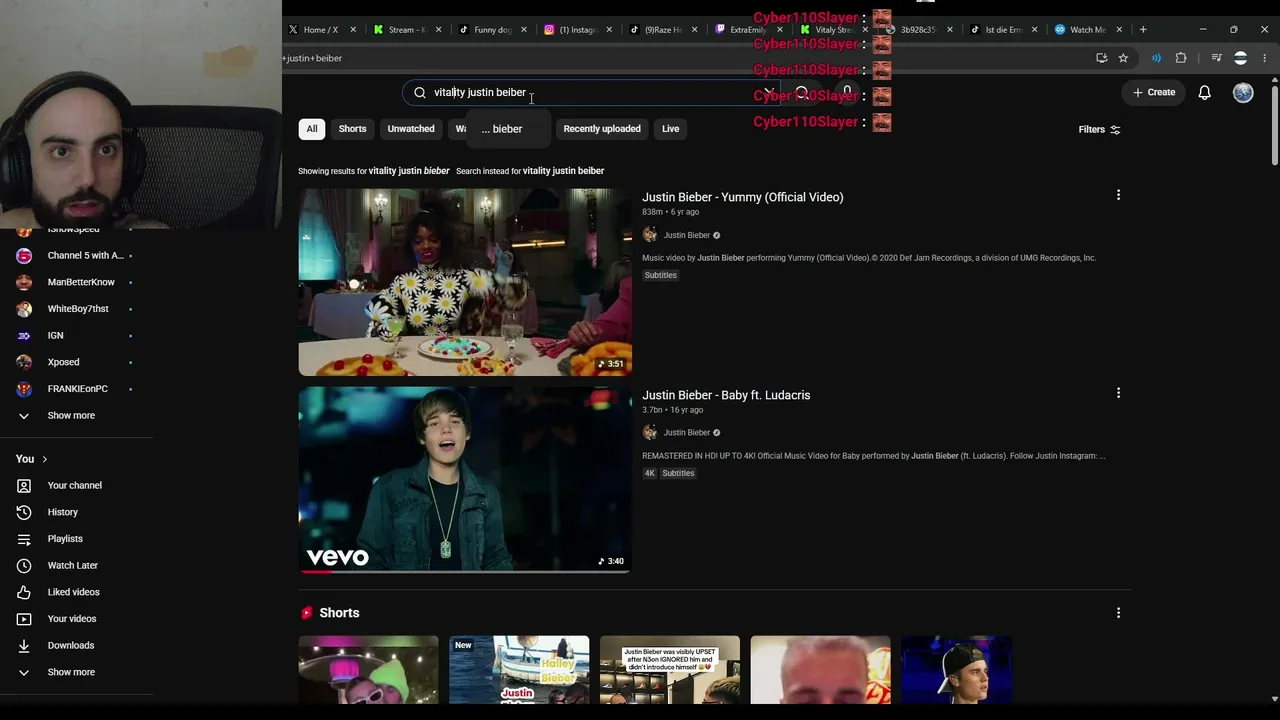Open the Short marked 'New' with Hailey Bieber

pos(519,669)
